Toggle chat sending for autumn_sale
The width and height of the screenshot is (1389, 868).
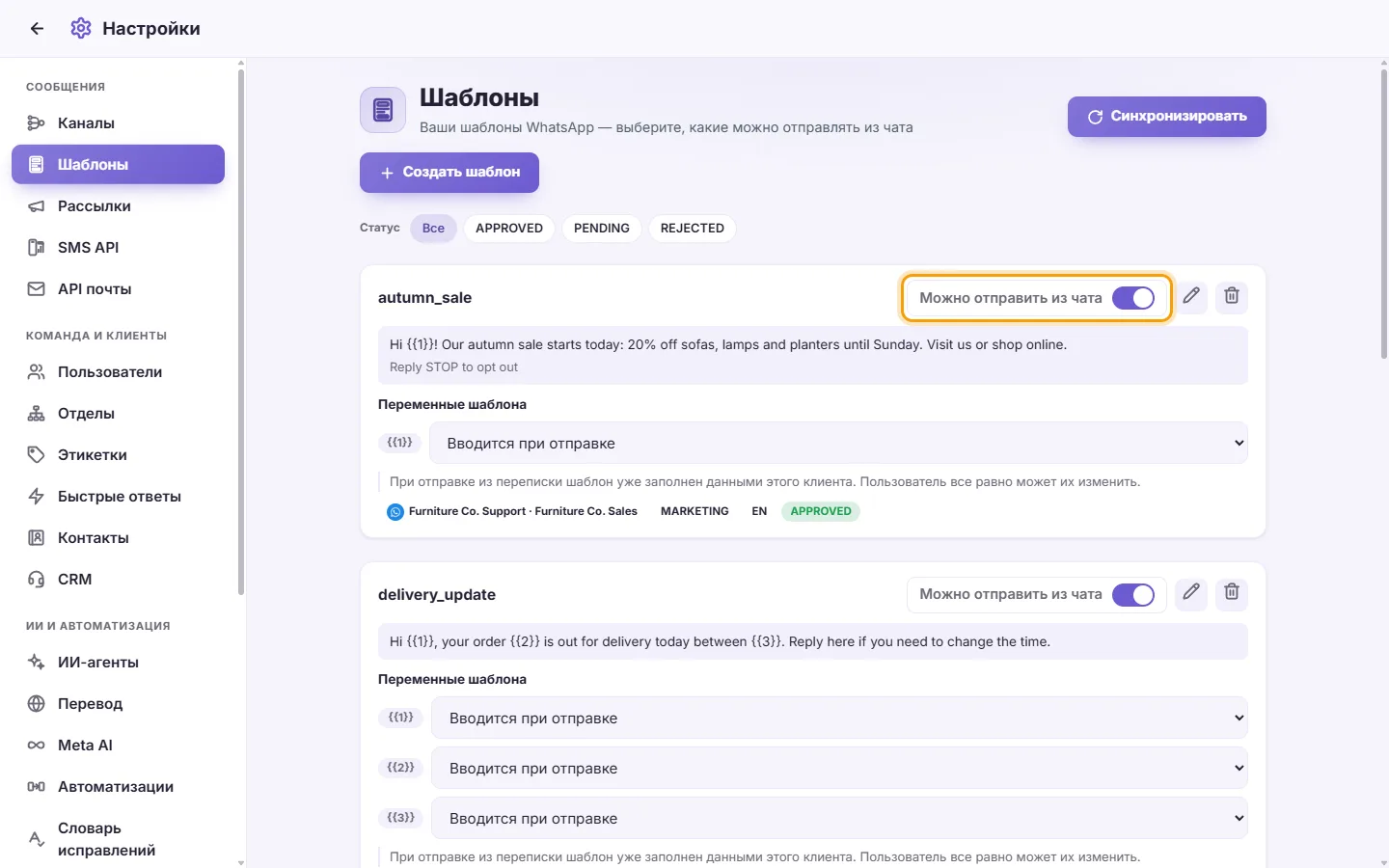click(x=1133, y=298)
